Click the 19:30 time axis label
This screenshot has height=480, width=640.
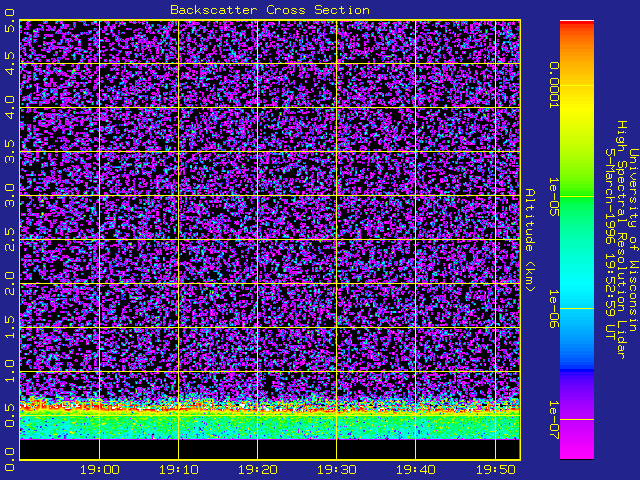tap(336, 470)
